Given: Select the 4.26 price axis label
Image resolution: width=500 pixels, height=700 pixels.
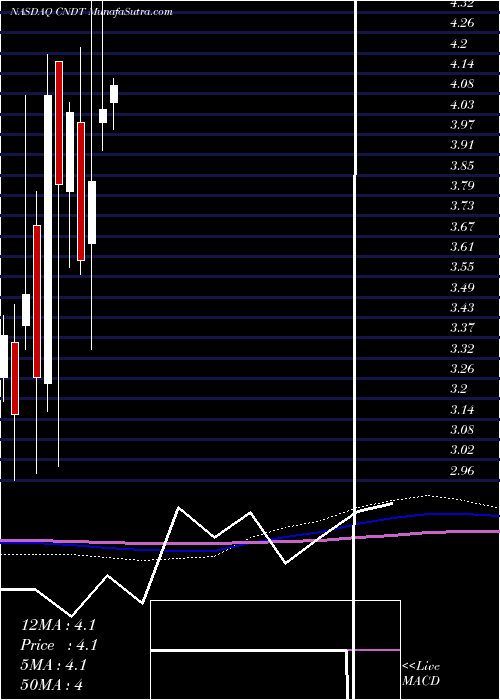Looking at the screenshot, I should click(462, 23).
